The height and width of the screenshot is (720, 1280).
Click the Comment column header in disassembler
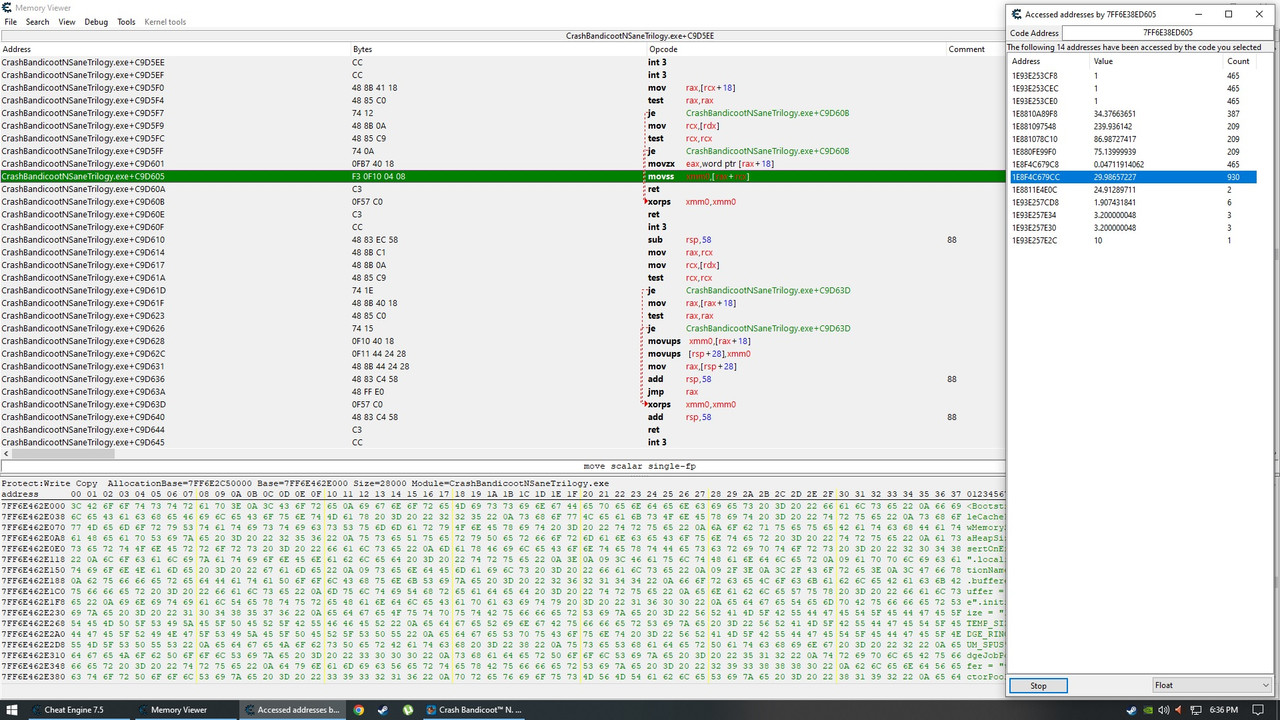(975, 49)
